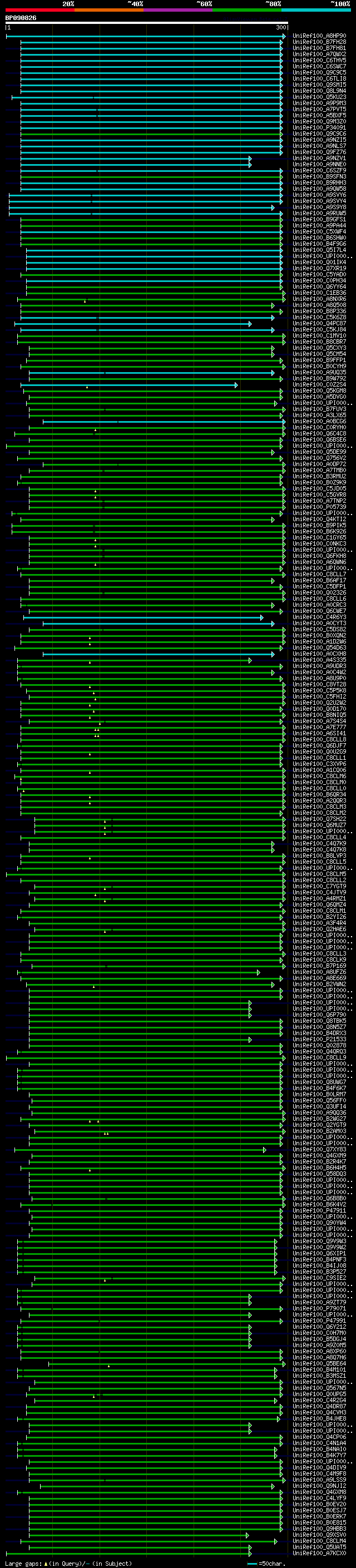356x1568 pixels.
Task: Click label UniRef100_Q5I7L4
Action: [319, 250]
